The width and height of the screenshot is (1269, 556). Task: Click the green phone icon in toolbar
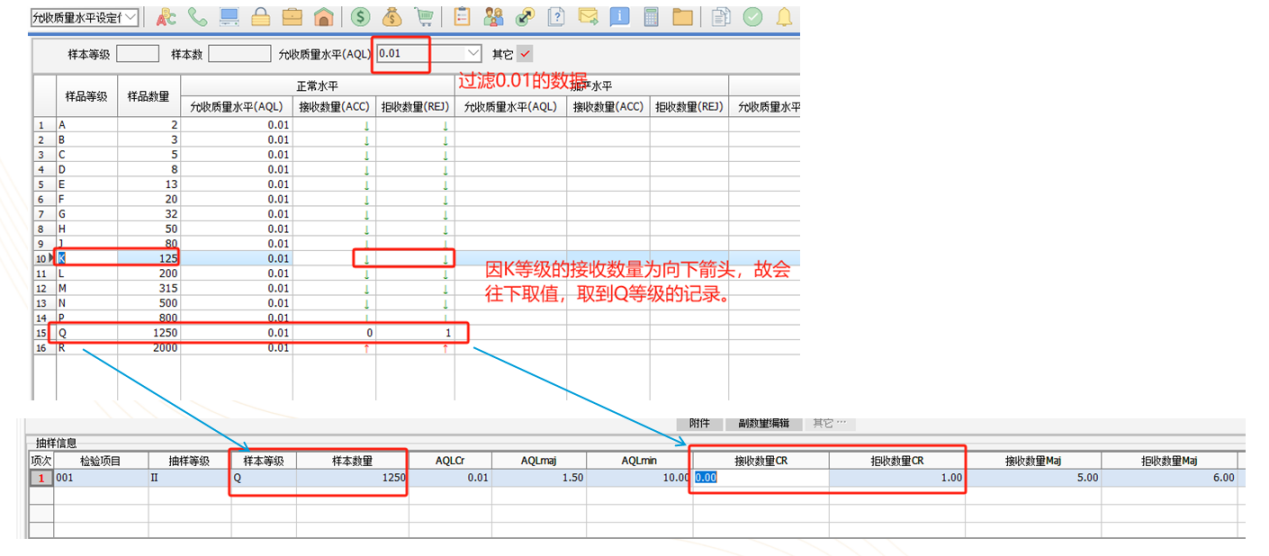(197, 17)
